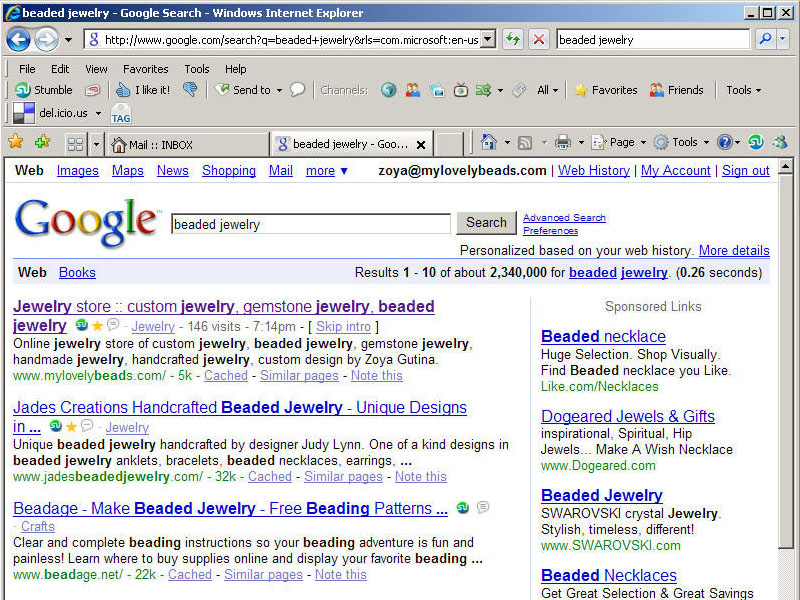The width and height of the screenshot is (800, 600).
Task: Click the comment bubble icon in Beadage result
Action: pyautogui.click(x=482, y=508)
